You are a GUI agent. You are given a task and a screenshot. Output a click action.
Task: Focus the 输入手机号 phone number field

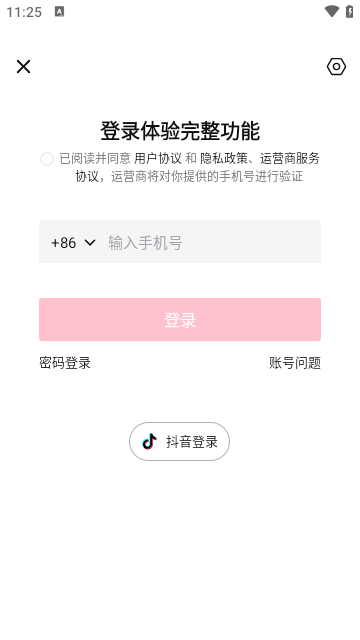(x=210, y=242)
